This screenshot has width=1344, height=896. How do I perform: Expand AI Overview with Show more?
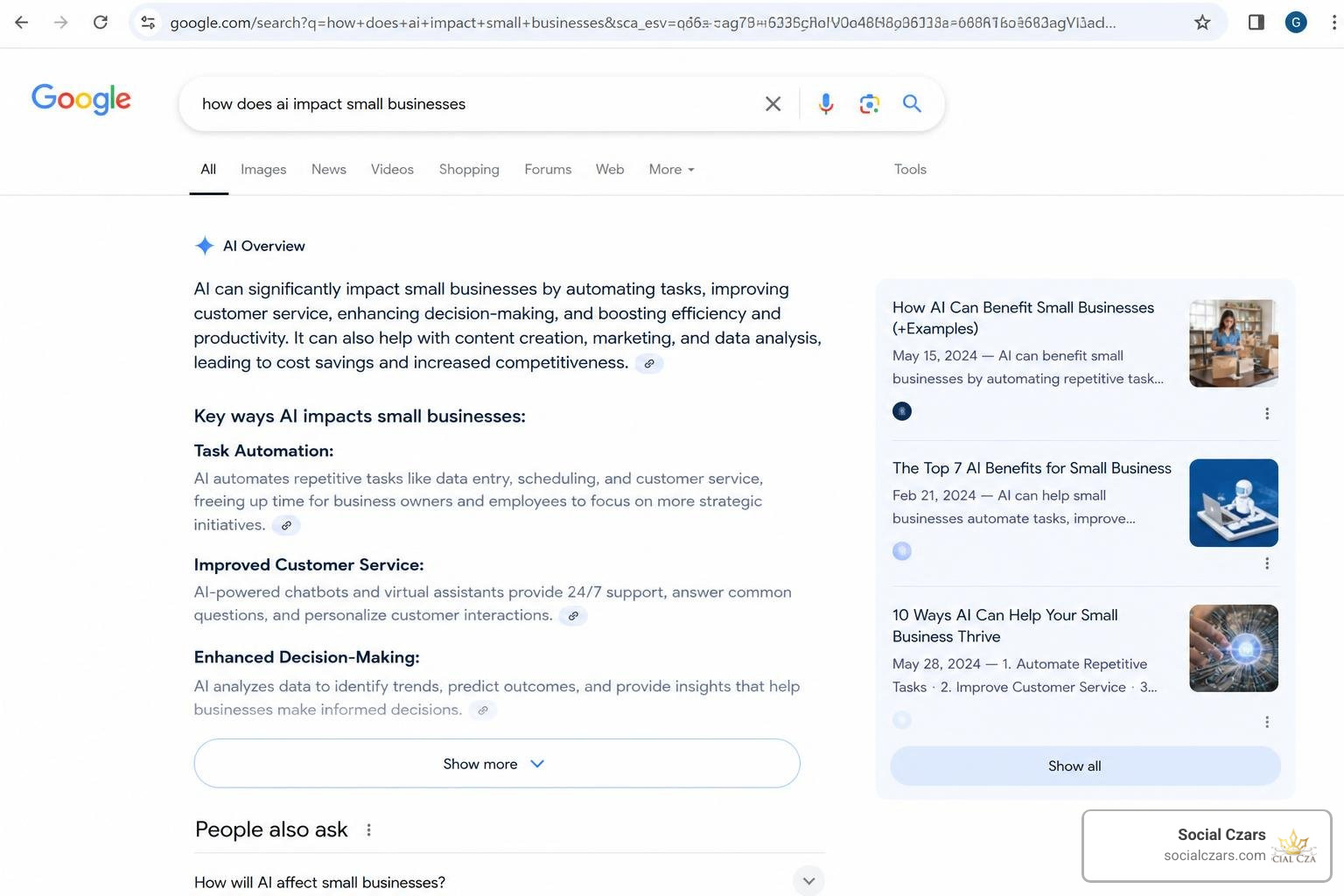(x=497, y=764)
